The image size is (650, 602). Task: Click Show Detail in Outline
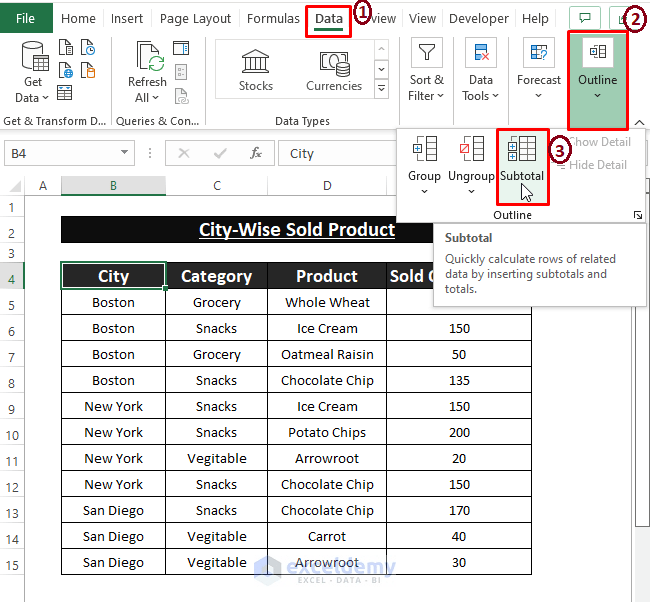599,142
